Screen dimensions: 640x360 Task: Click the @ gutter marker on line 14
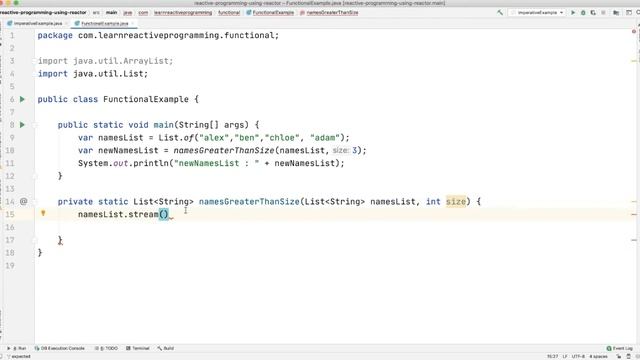click(24, 201)
